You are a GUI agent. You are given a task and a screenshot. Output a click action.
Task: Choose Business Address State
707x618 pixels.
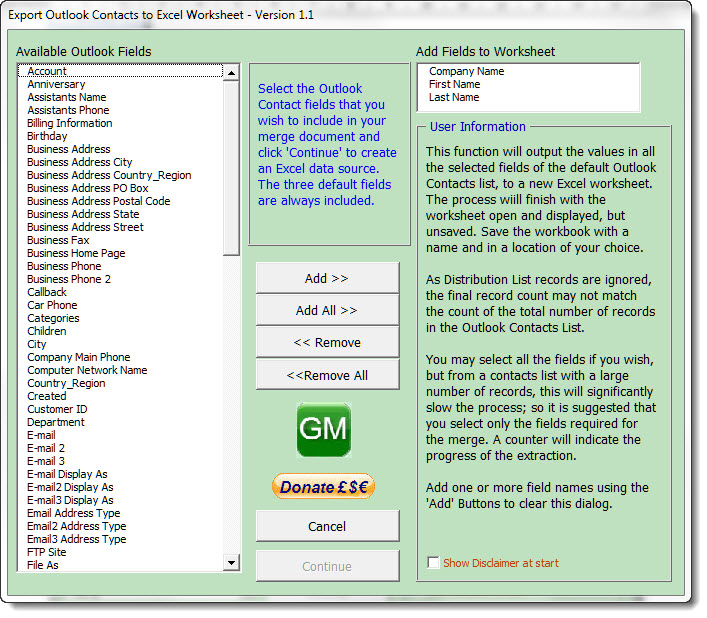pyautogui.click(x=120, y=214)
